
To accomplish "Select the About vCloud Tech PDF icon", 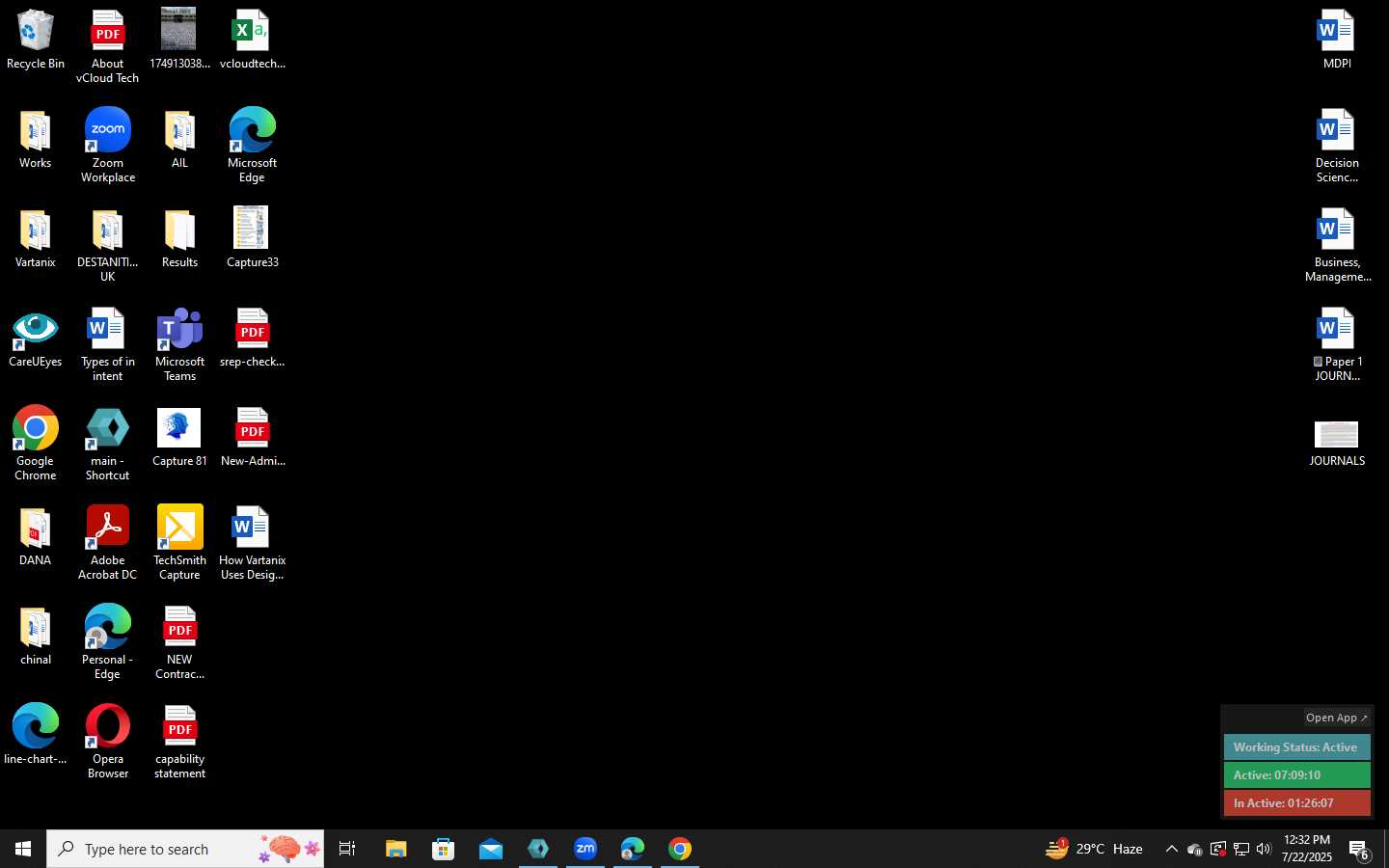I will tap(107, 46).
